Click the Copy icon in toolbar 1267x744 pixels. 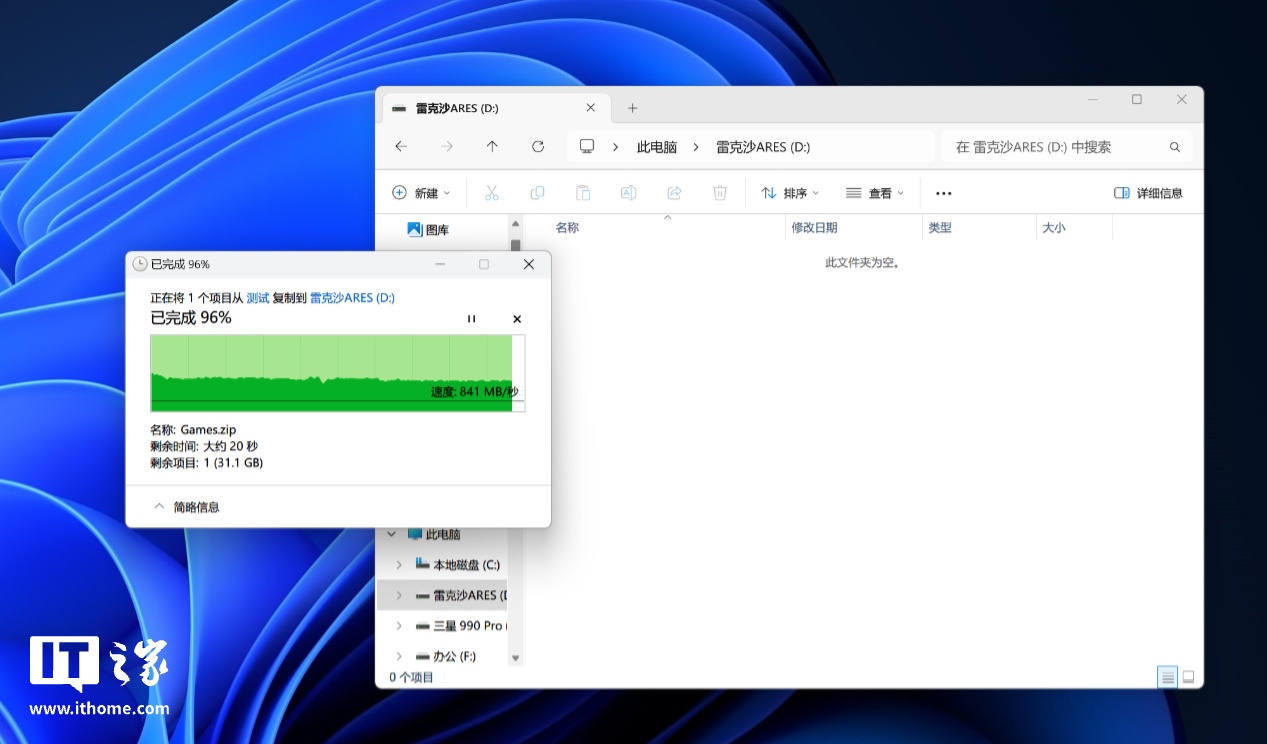(537, 193)
